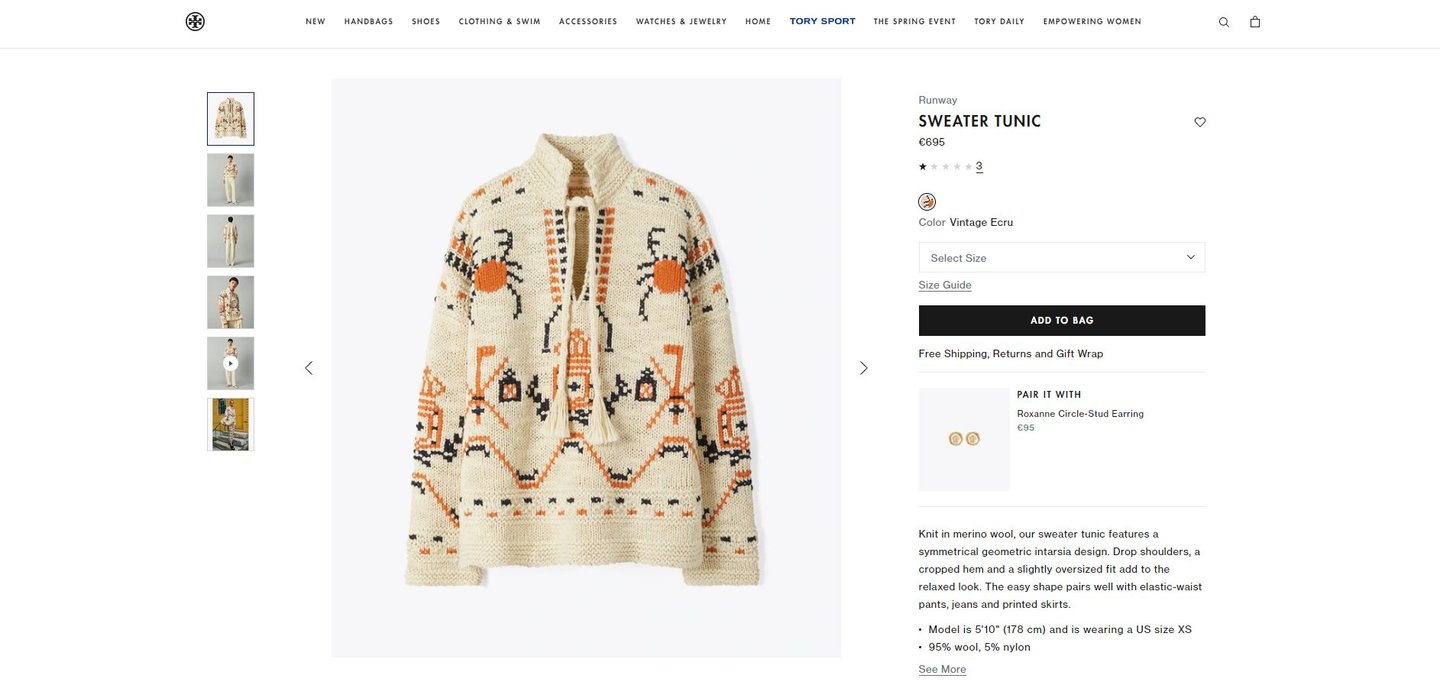Click the earring product image
1440x697 pixels.
pyautogui.click(x=964, y=439)
